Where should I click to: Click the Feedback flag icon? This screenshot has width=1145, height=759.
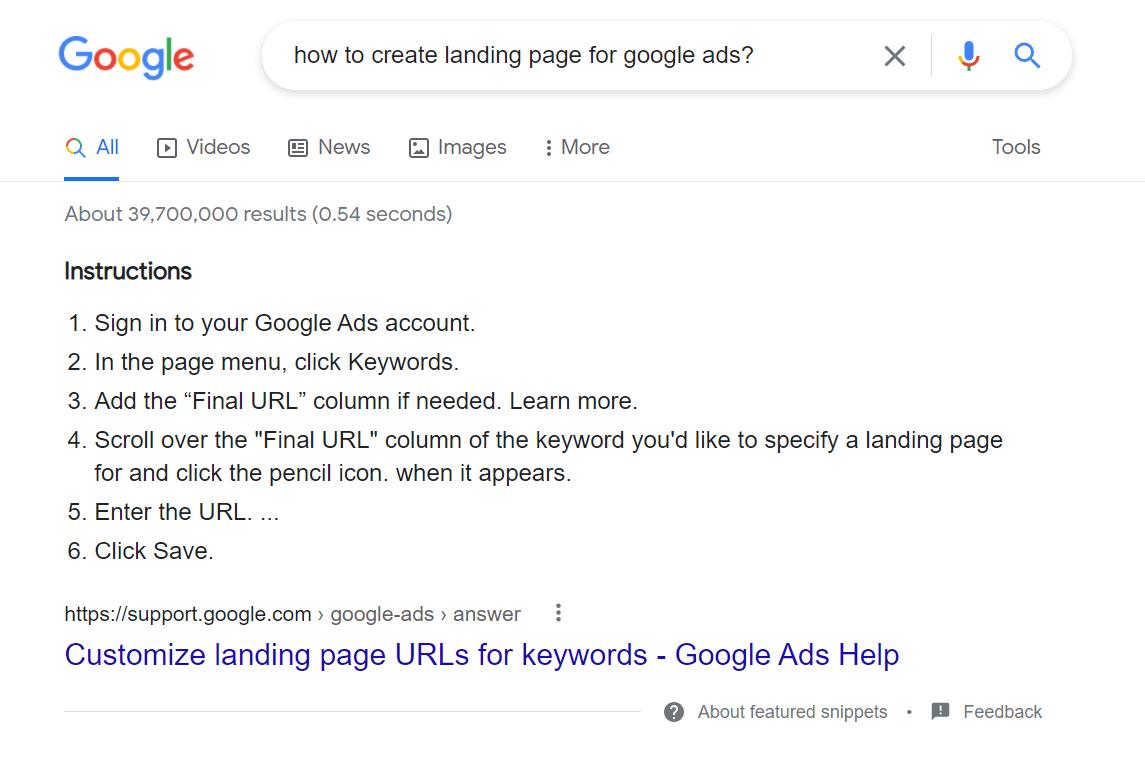click(x=940, y=711)
